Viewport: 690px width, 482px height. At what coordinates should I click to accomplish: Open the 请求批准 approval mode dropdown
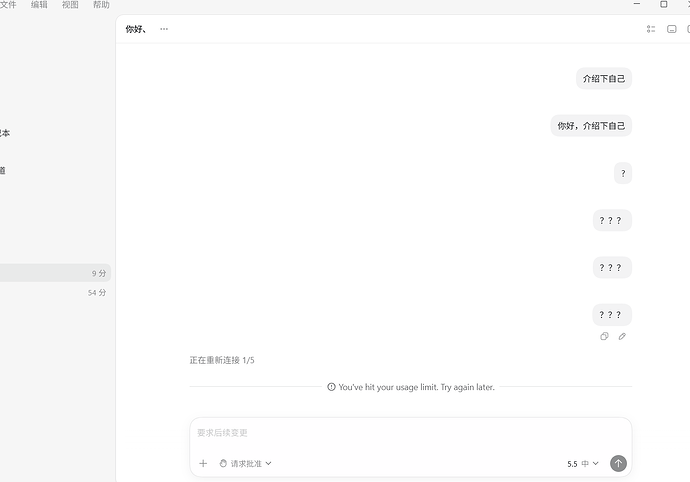coord(246,463)
